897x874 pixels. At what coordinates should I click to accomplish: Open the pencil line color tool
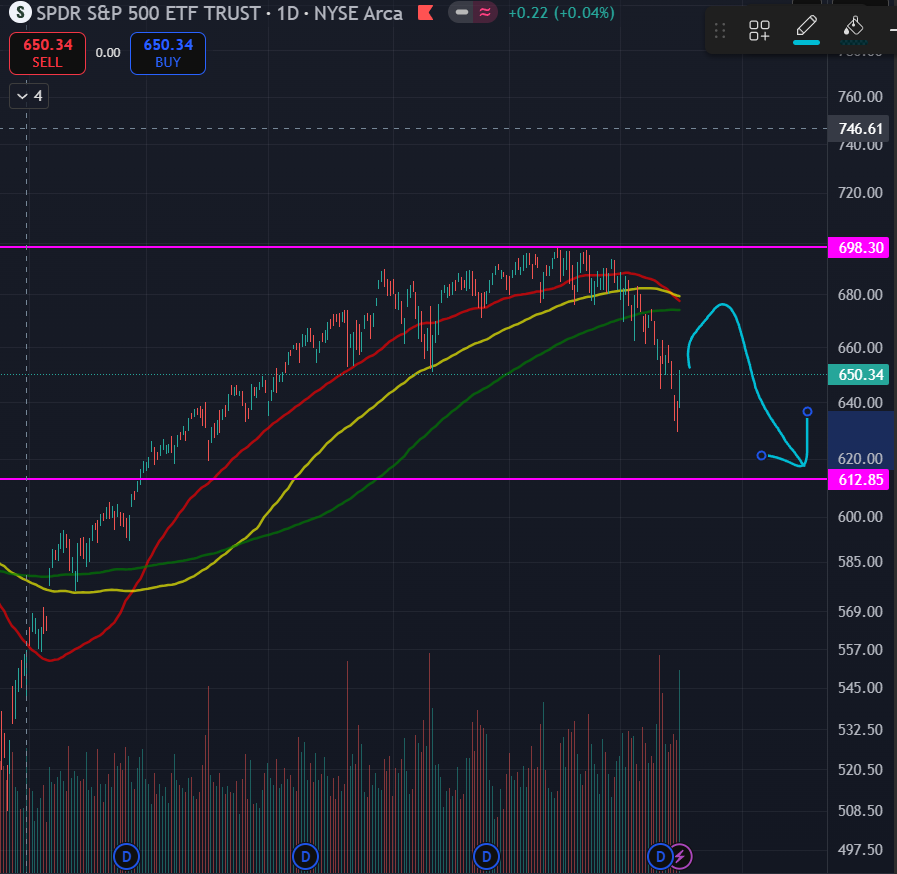[806, 29]
